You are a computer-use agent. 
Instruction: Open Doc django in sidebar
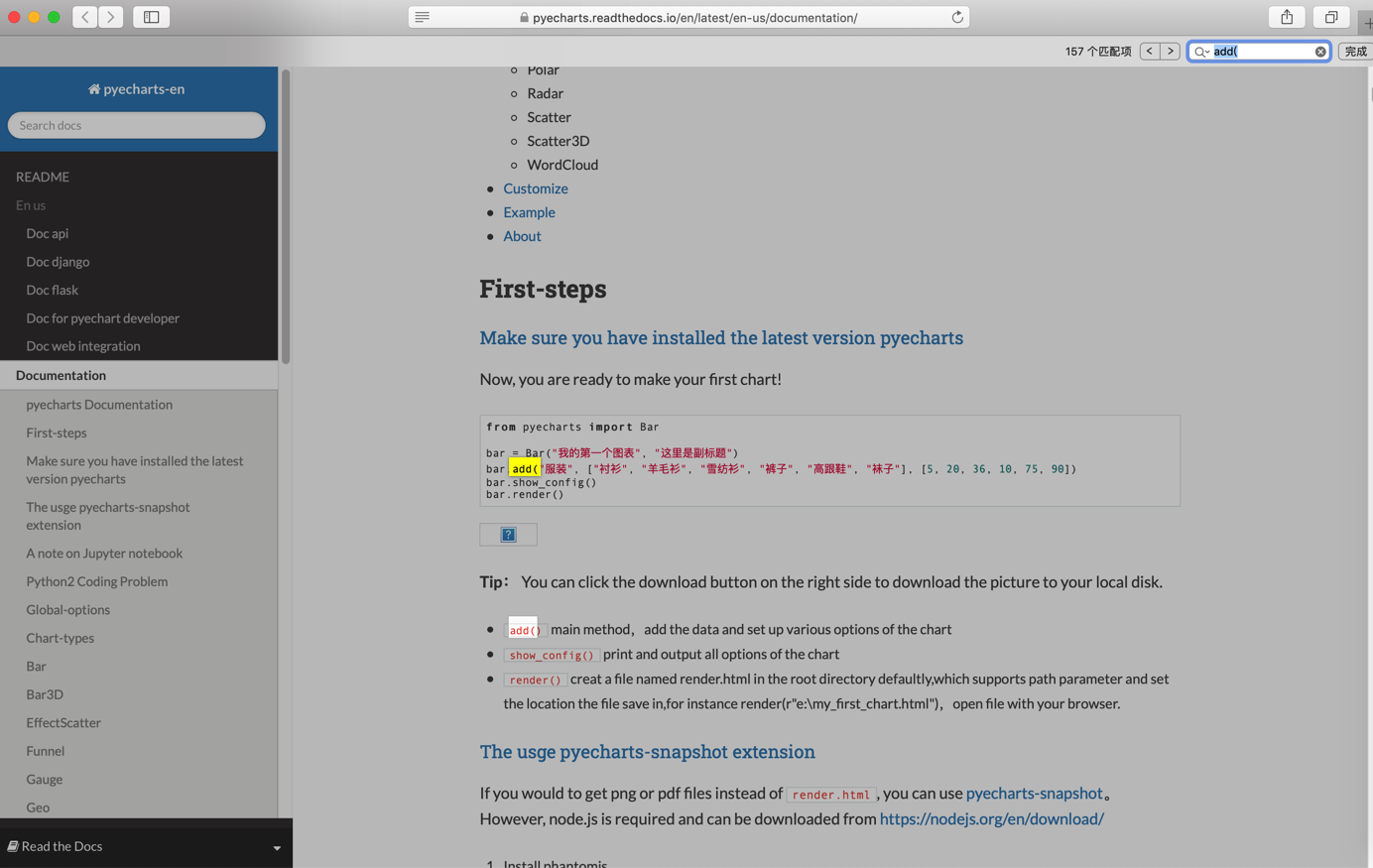click(58, 262)
